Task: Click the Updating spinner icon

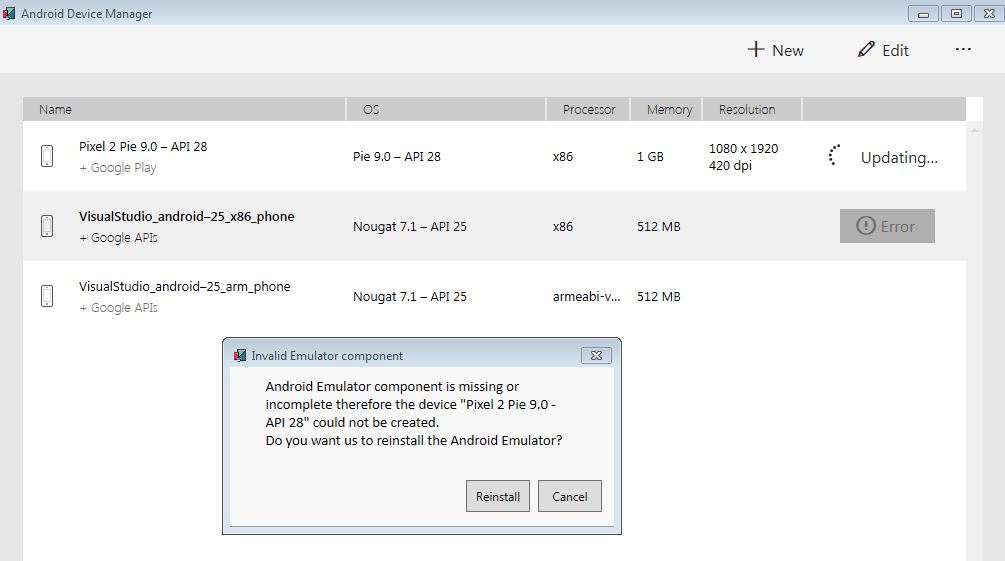Action: click(833, 155)
